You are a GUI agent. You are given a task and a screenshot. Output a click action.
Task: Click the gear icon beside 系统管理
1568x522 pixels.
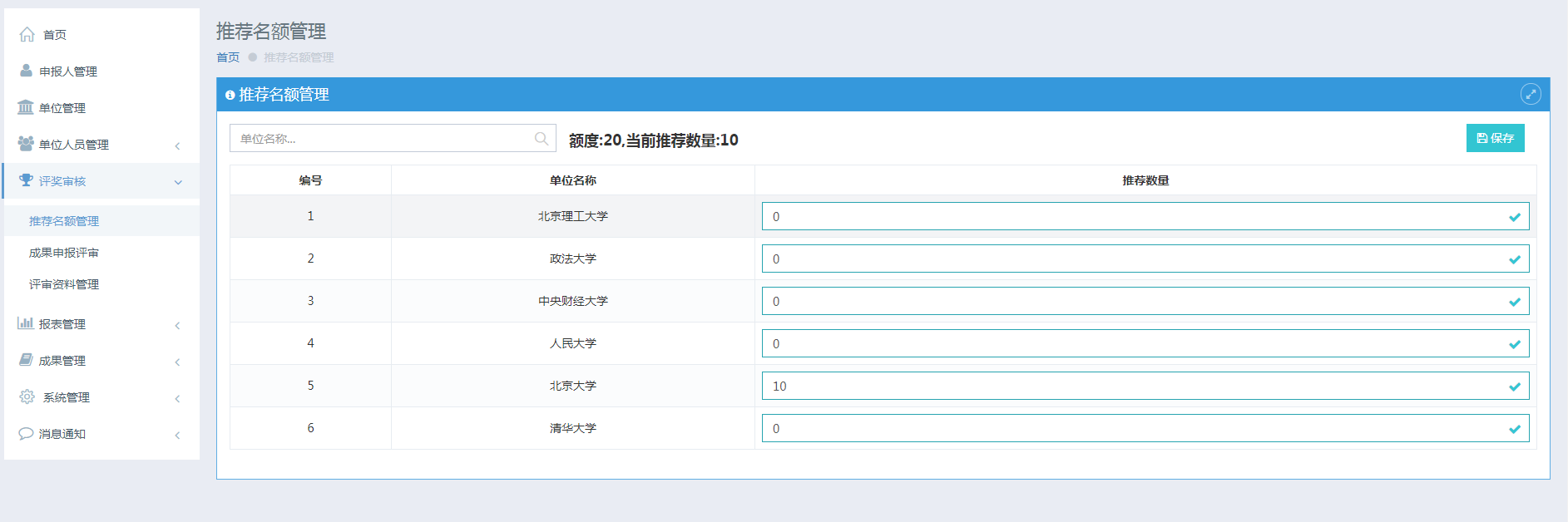[x=27, y=396]
